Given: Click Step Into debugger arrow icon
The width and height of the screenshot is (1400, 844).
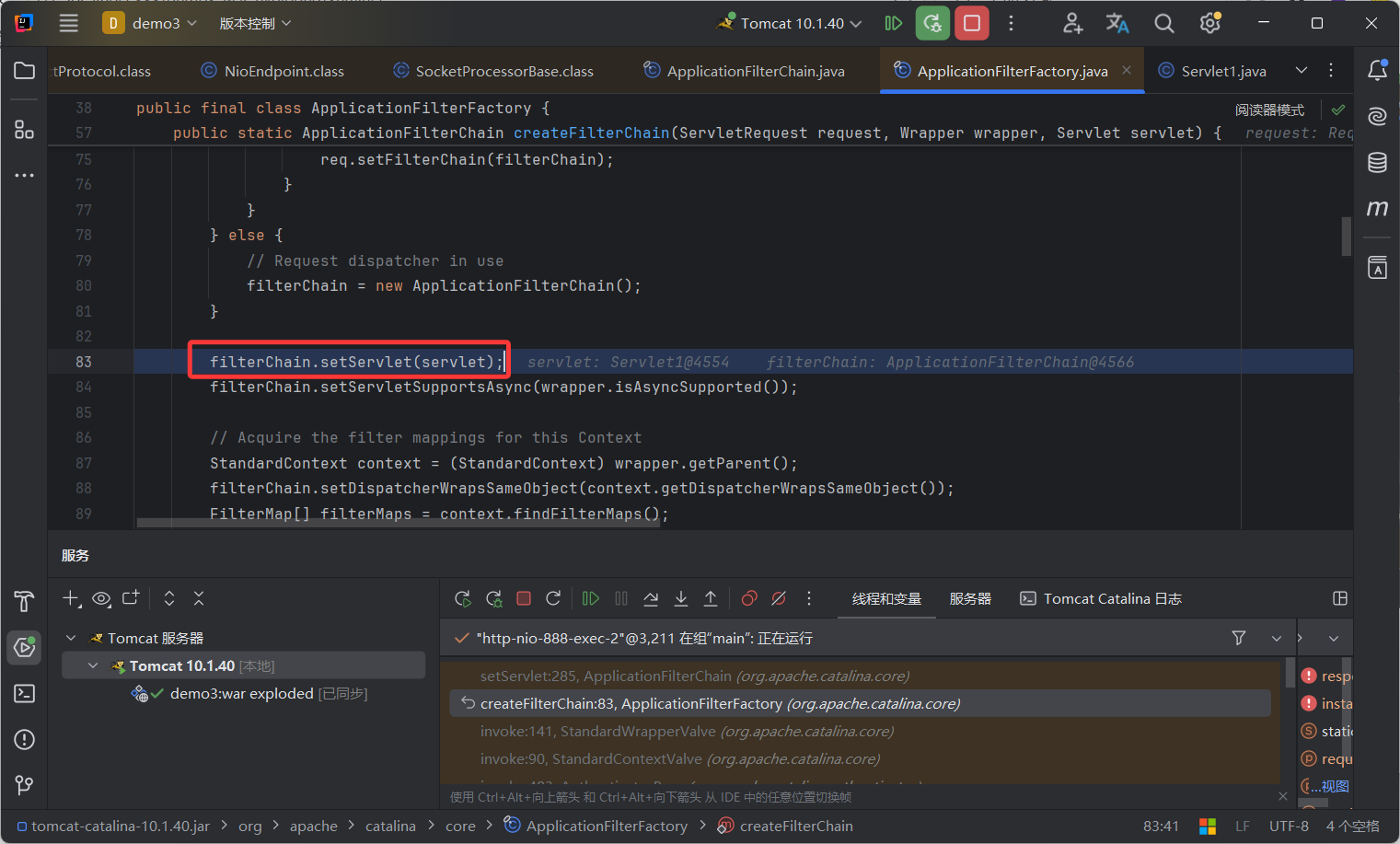Looking at the screenshot, I should click(681, 599).
